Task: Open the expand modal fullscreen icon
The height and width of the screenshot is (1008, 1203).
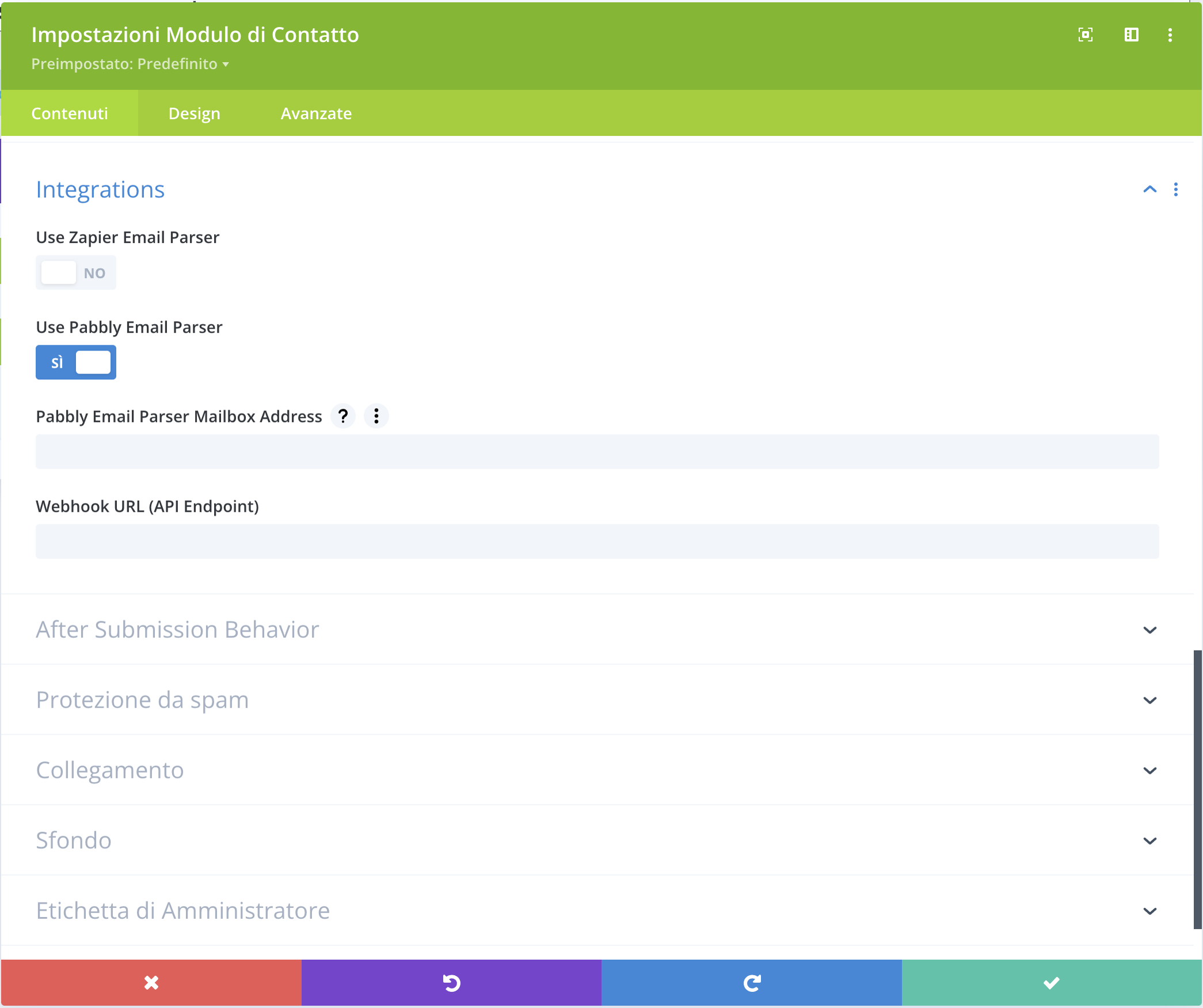Action: [x=1085, y=35]
